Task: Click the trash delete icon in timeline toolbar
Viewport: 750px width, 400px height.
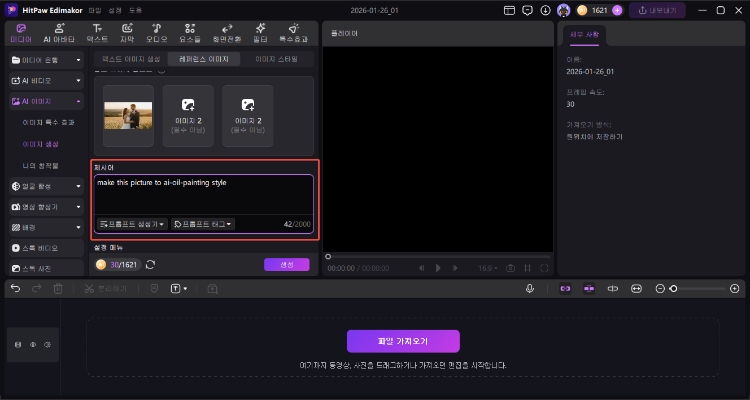Action: tap(58, 289)
